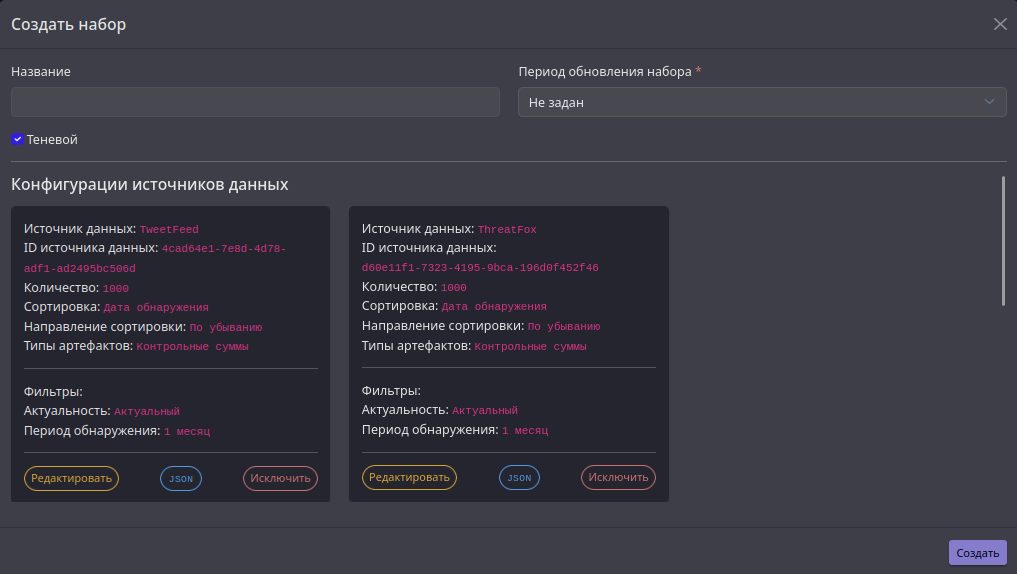The height and width of the screenshot is (574, 1017).
Task: Click the vertical scrollbar of the configurations list
Action: click(x=1003, y=240)
